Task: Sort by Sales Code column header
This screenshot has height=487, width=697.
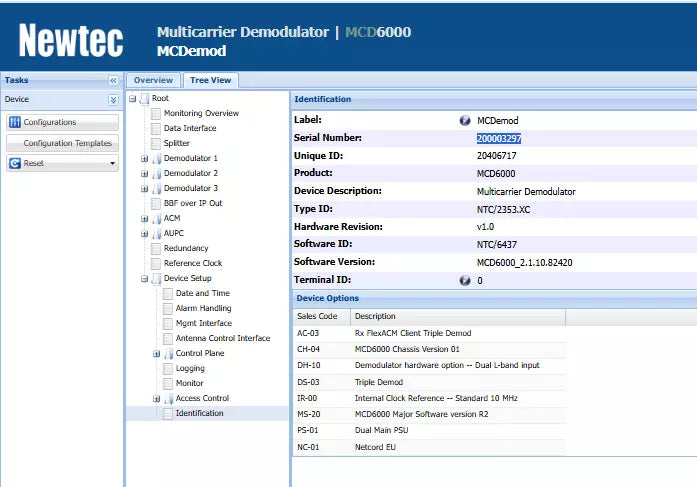Action: 321,316
